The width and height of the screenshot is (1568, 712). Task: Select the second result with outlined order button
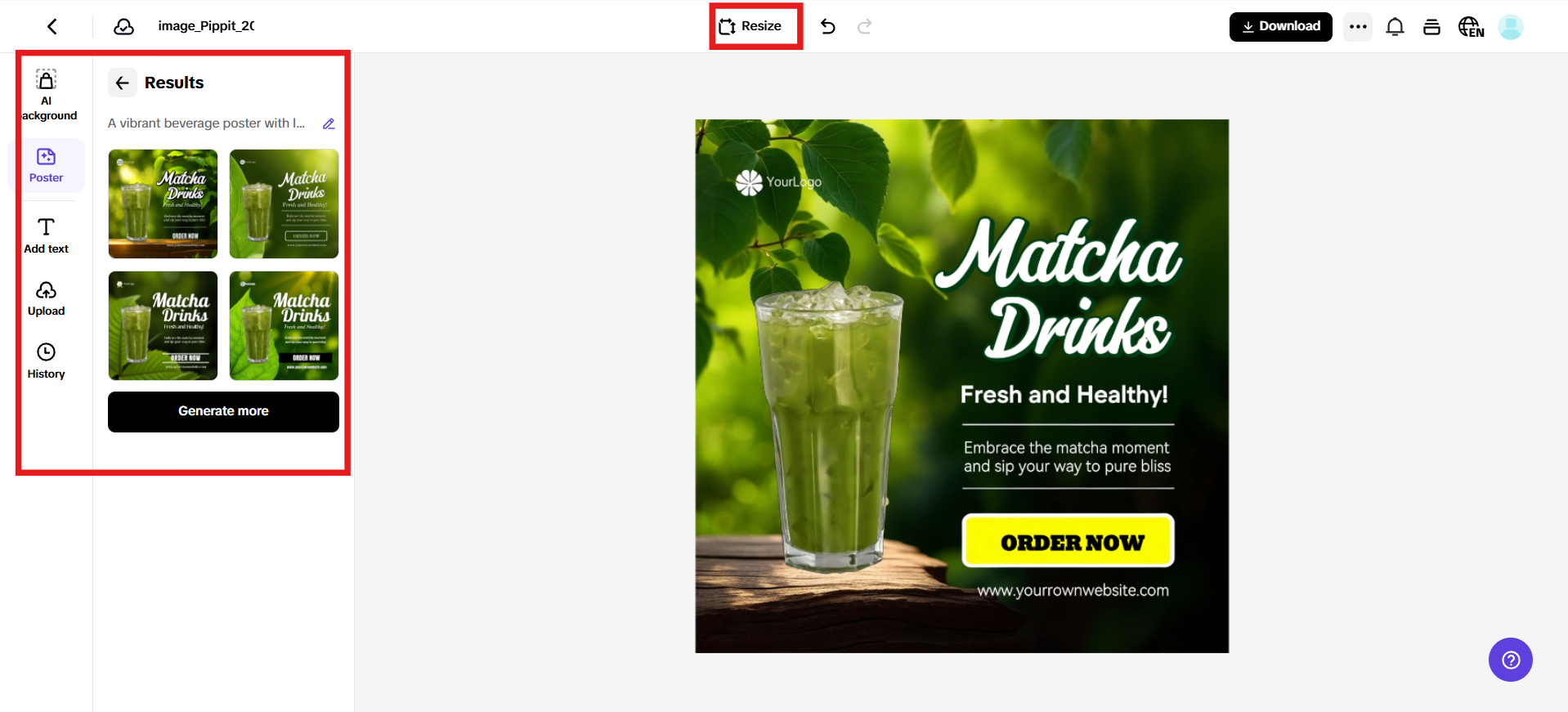pos(284,204)
